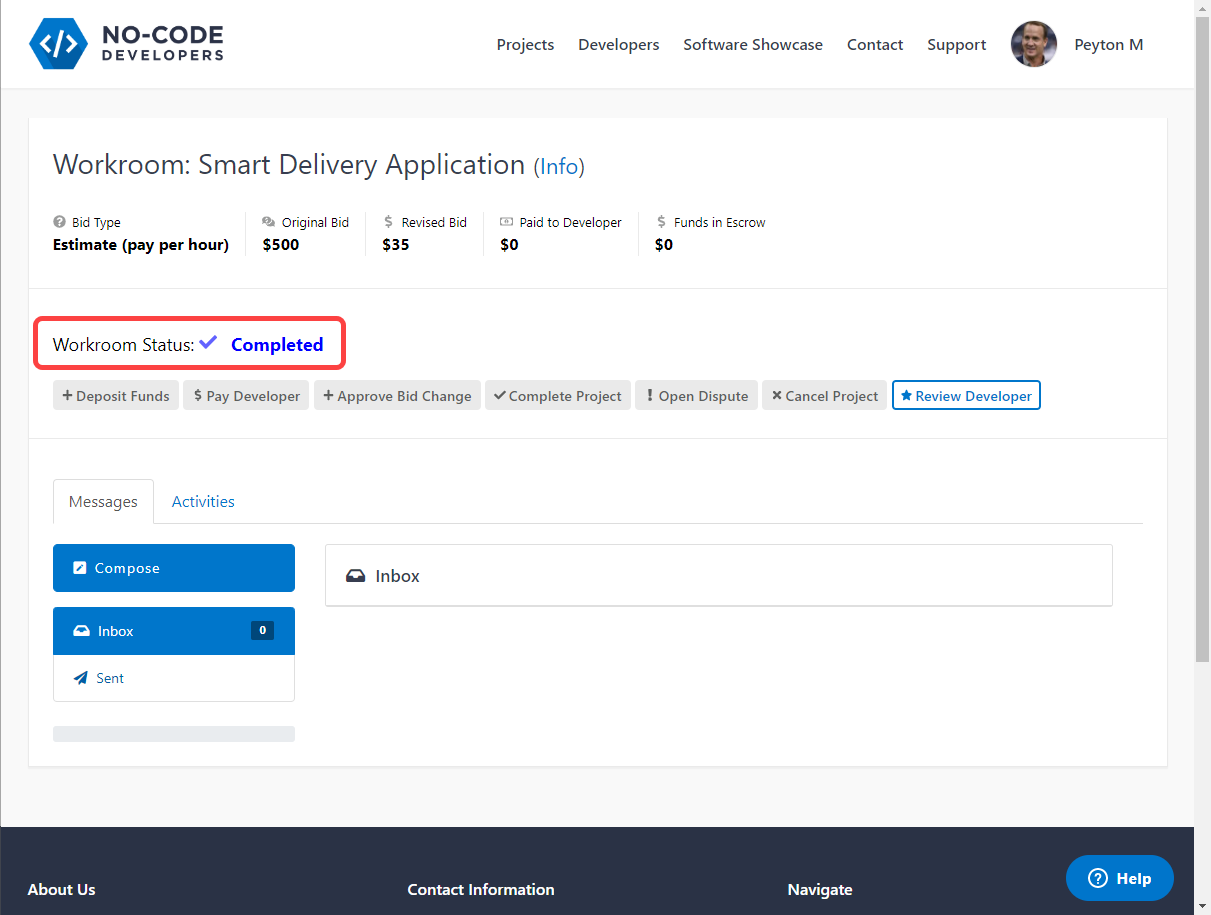Screen dimensions: 1211x915
Task: Click the paper plane icon beside Sent
Action: coord(81,678)
